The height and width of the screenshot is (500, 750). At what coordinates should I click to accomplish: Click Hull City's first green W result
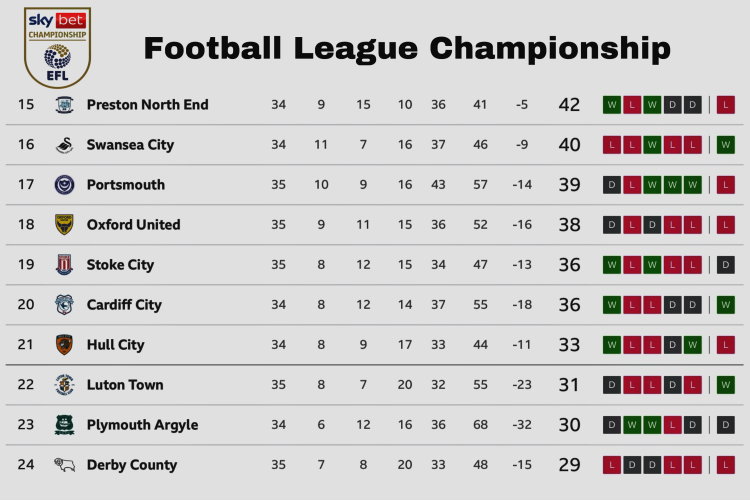point(611,345)
